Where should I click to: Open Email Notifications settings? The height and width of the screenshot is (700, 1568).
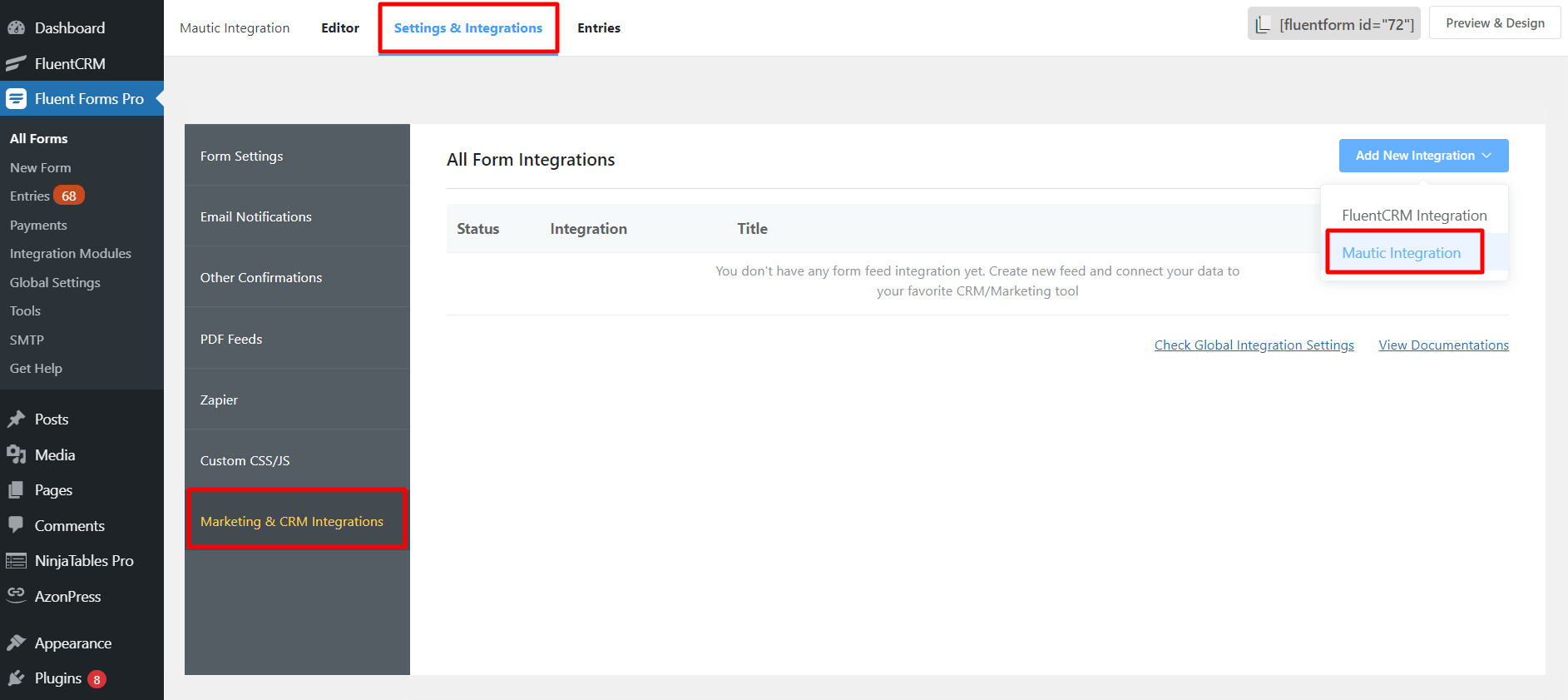click(297, 216)
